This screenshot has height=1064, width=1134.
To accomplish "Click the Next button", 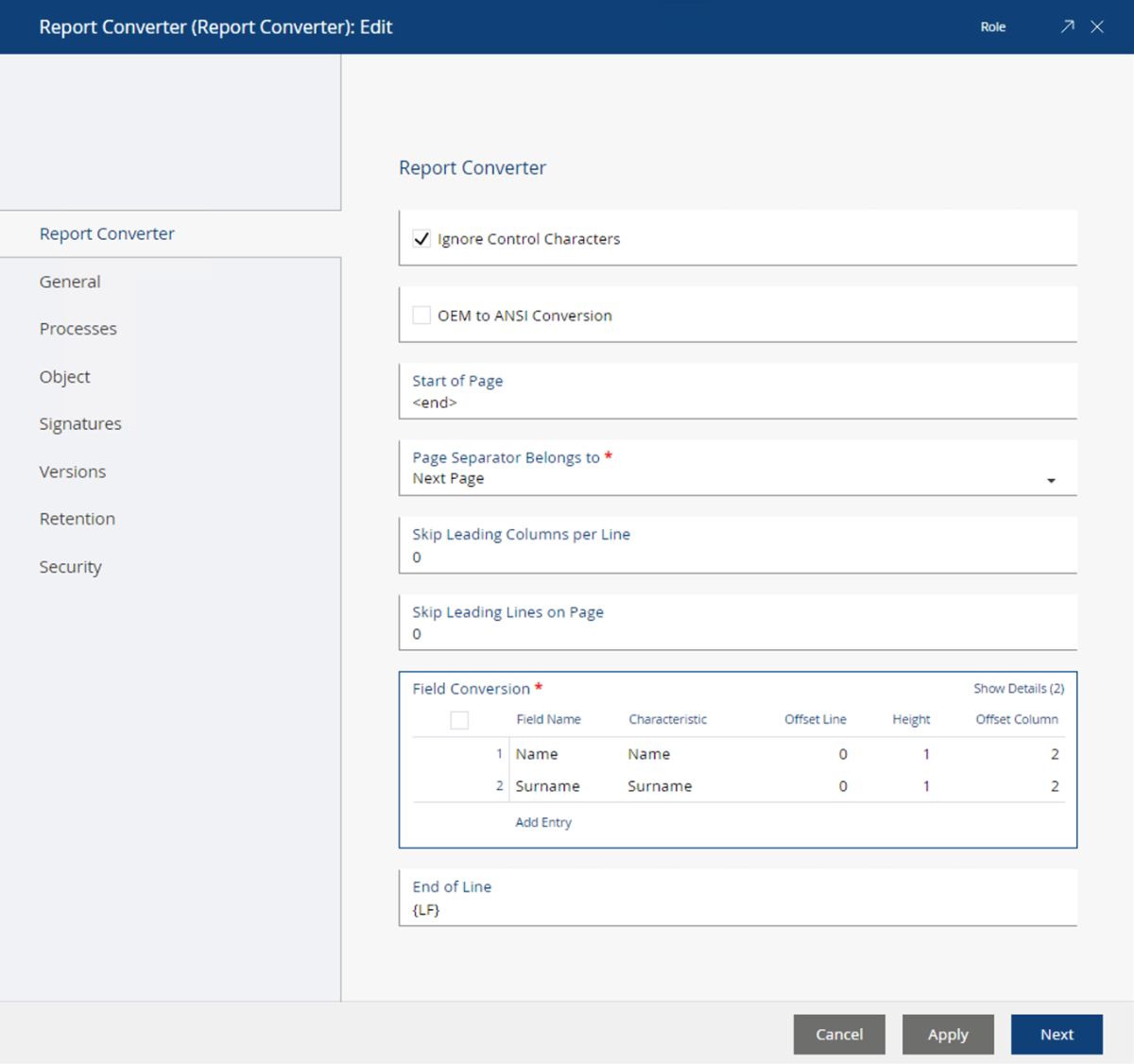I will (1057, 1034).
